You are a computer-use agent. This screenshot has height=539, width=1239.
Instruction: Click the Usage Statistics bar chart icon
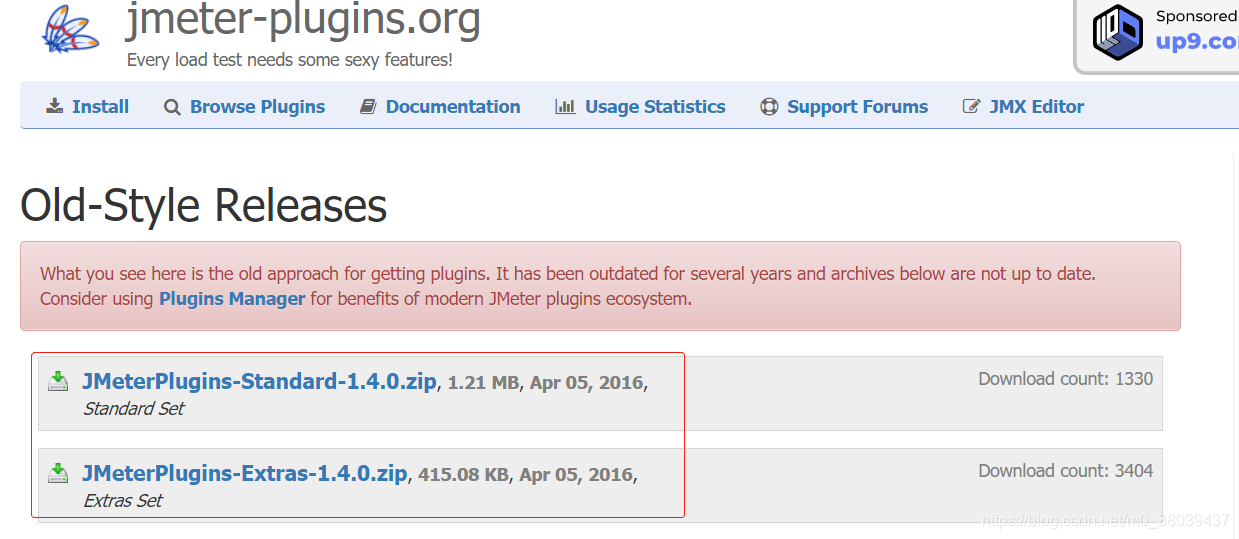click(565, 107)
